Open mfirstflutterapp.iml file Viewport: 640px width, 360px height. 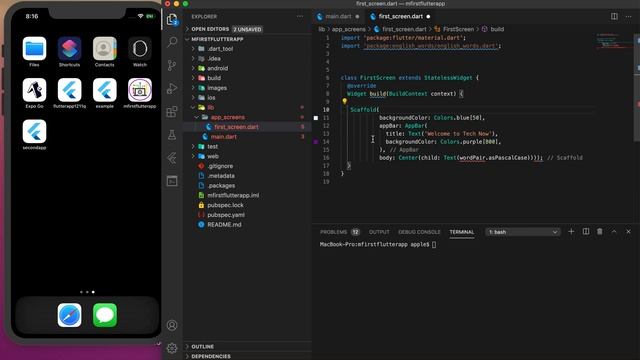(x=247, y=195)
